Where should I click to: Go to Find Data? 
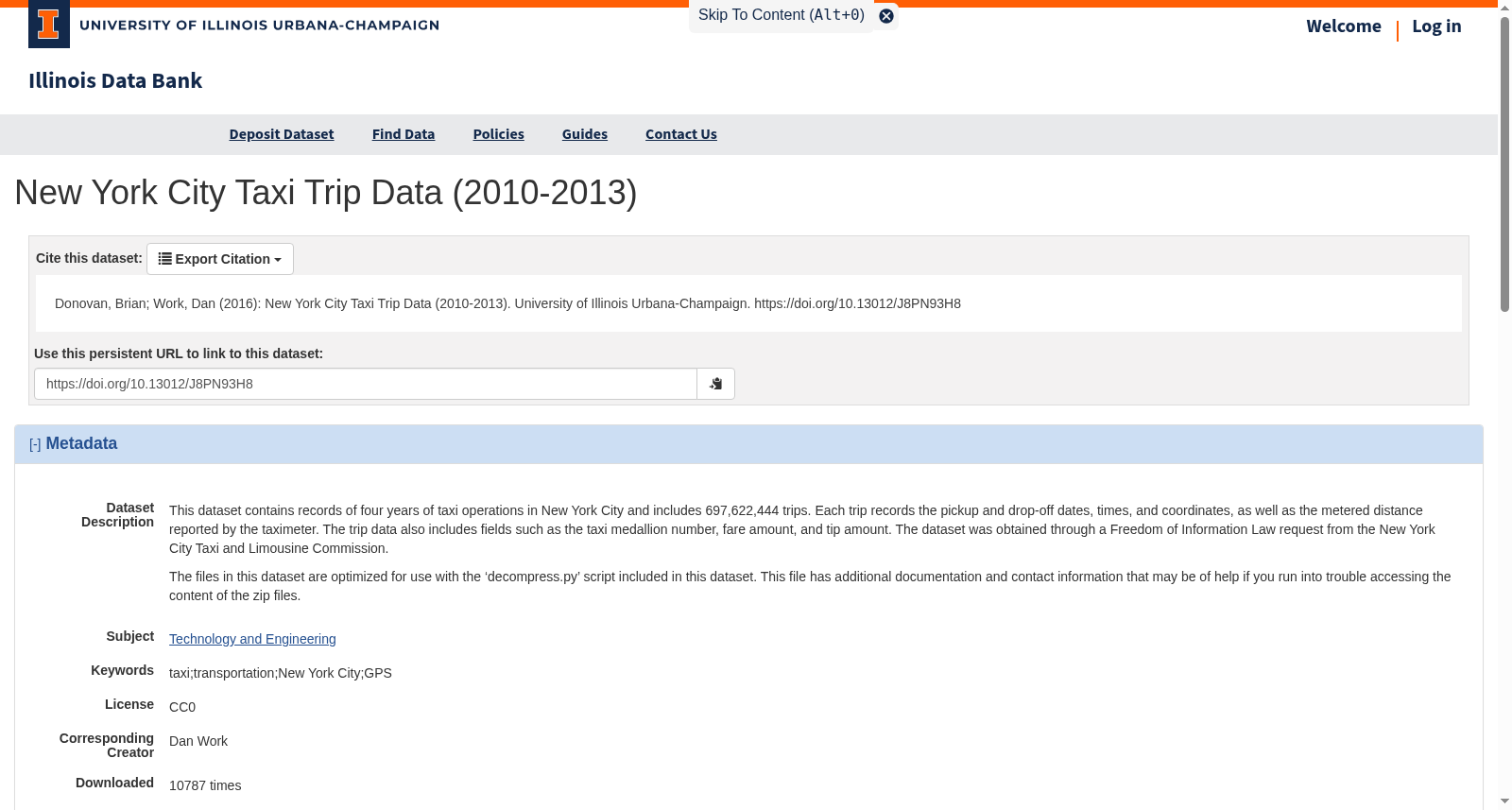click(x=404, y=134)
